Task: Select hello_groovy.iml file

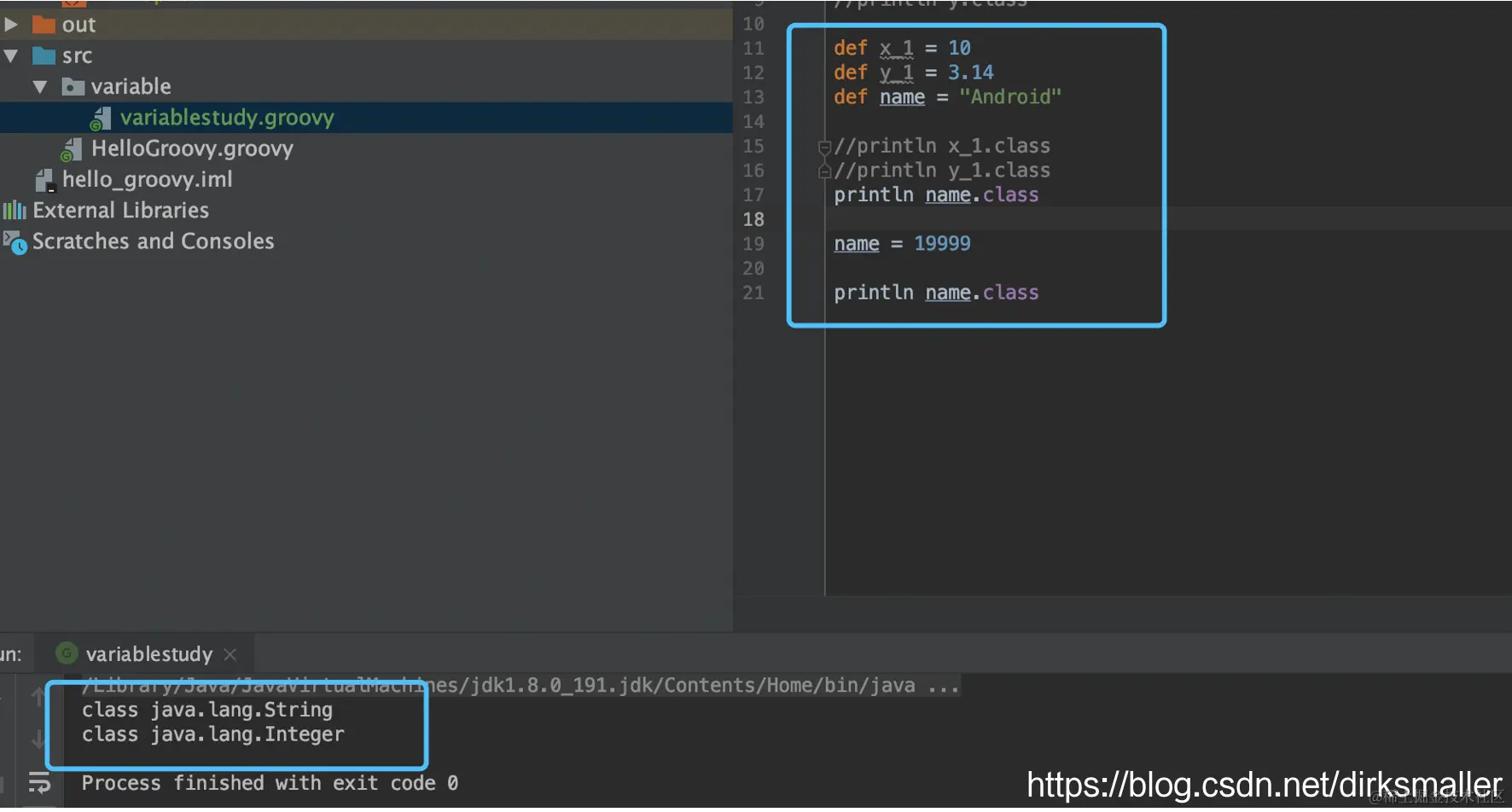Action: (x=147, y=179)
